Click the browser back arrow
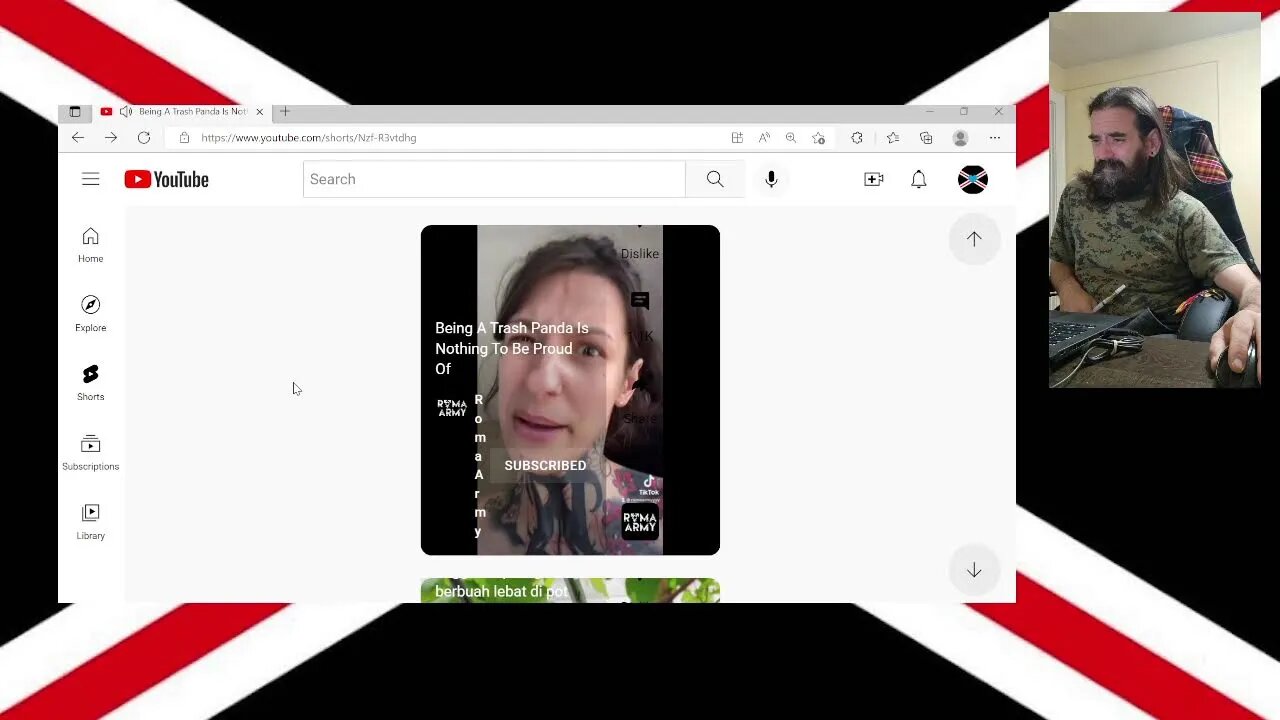This screenshot has height=720, width=1280. 78,138
